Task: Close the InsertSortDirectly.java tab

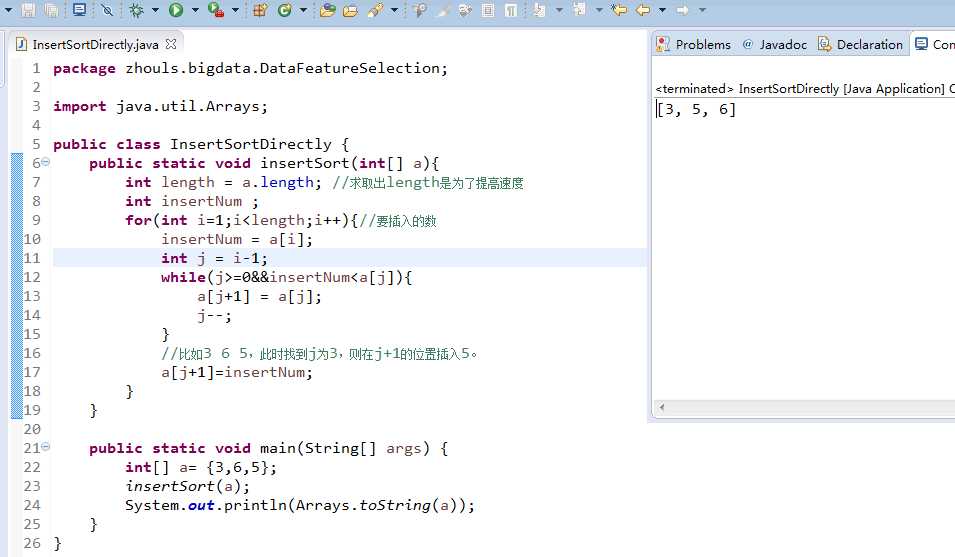Action: [x=171, y=44]
